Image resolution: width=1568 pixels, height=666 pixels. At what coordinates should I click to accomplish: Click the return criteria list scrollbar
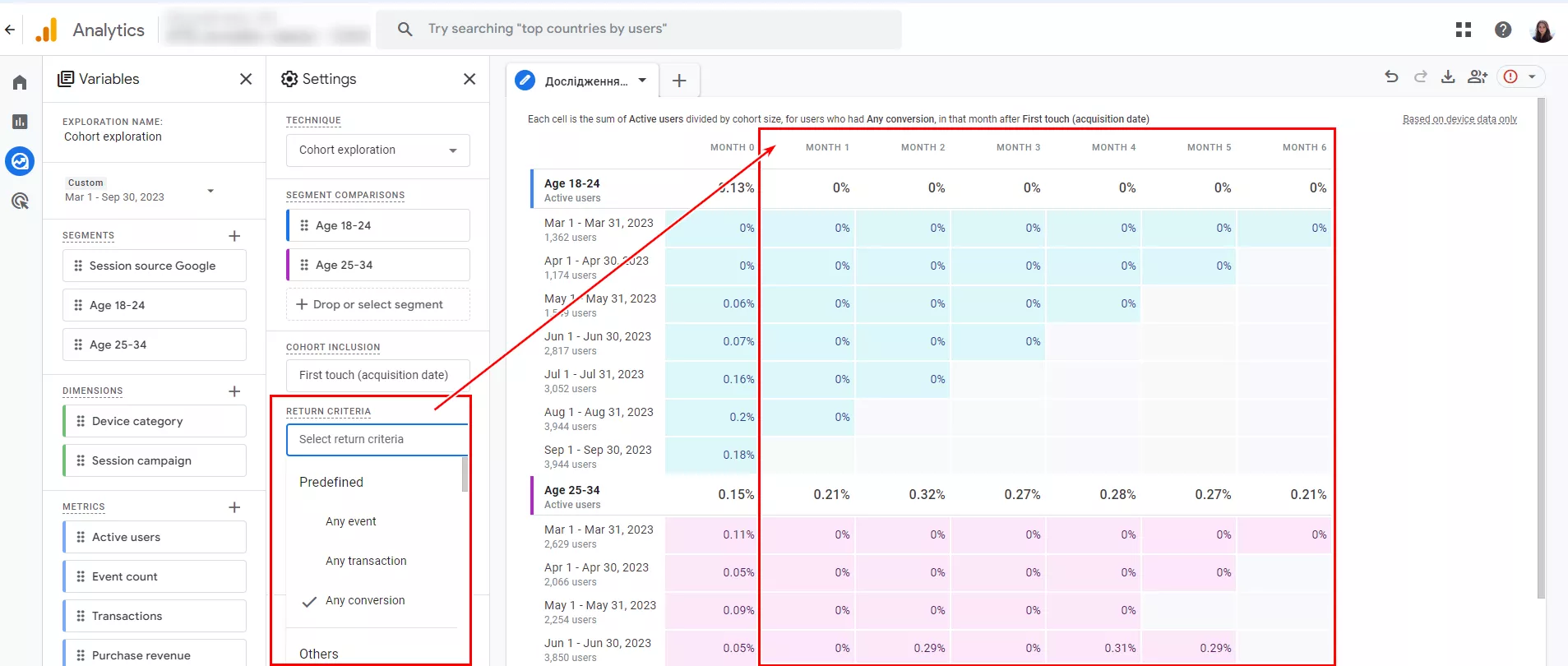click(465, 474)
